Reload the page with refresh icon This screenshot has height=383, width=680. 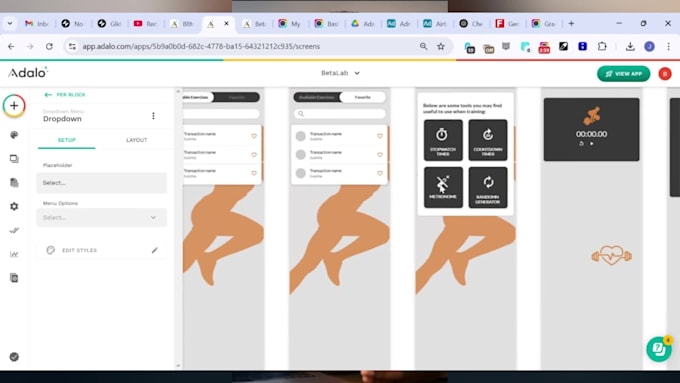[x=49, y=46]
